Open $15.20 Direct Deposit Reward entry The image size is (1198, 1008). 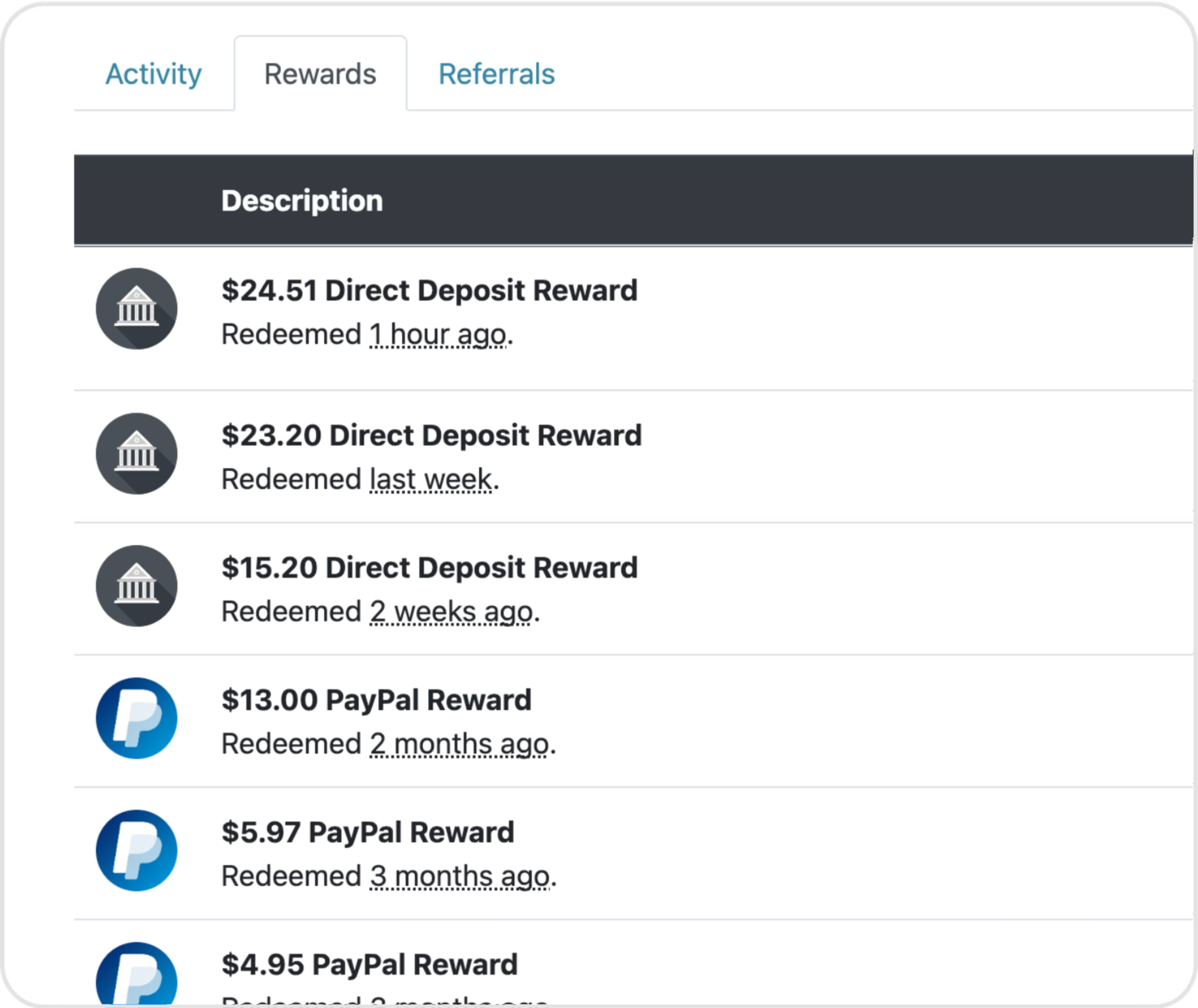click(430, 567)
